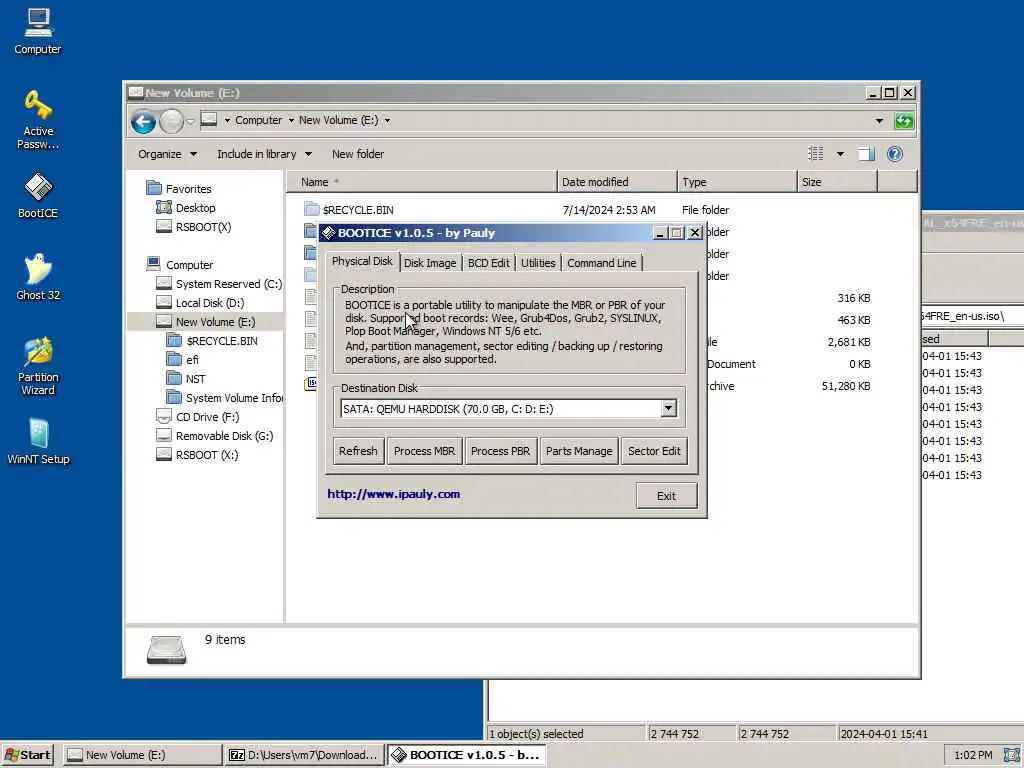Click the Sector Edit button
The width and height of the screenshot is (1024, 768).
pos(654,451)
